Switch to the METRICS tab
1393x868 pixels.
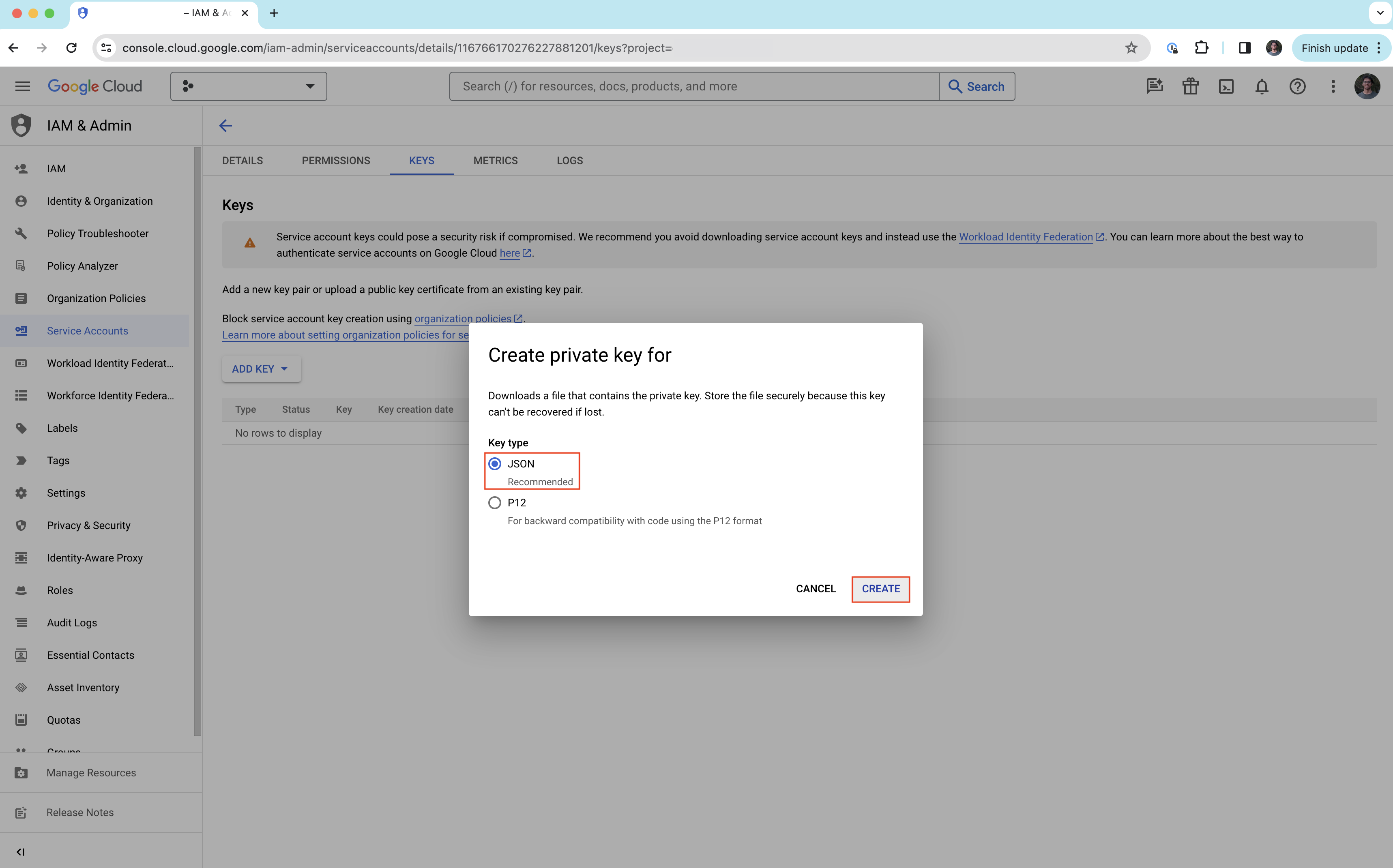[x=496, y=161]
